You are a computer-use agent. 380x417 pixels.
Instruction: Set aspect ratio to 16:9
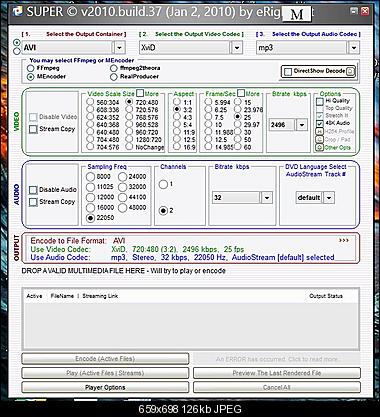177,147
